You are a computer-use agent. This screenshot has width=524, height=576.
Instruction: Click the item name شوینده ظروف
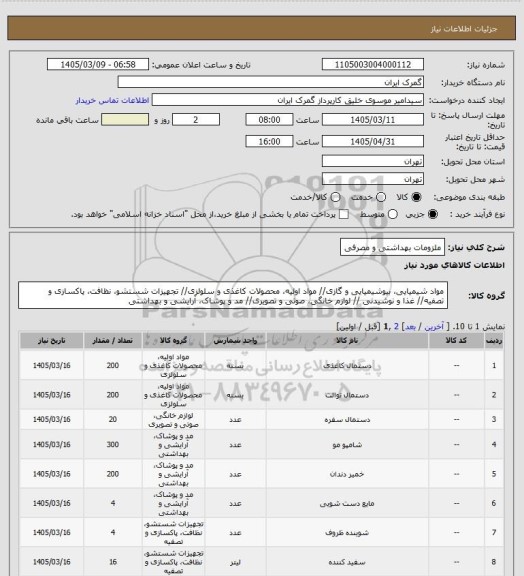pos(347,532)
